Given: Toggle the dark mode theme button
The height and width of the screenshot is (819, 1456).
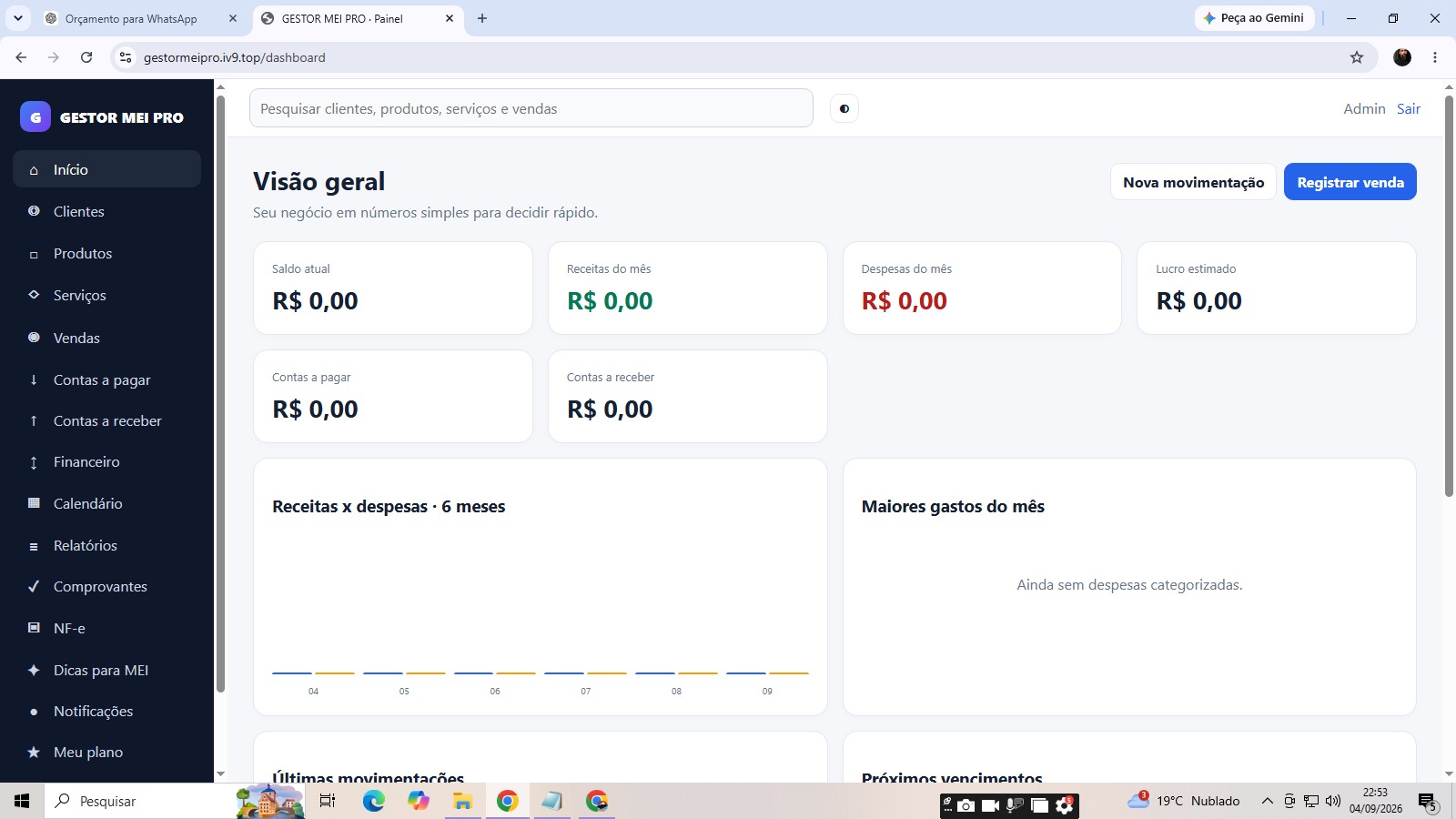Looking at the screenshot, I should 844,108.
